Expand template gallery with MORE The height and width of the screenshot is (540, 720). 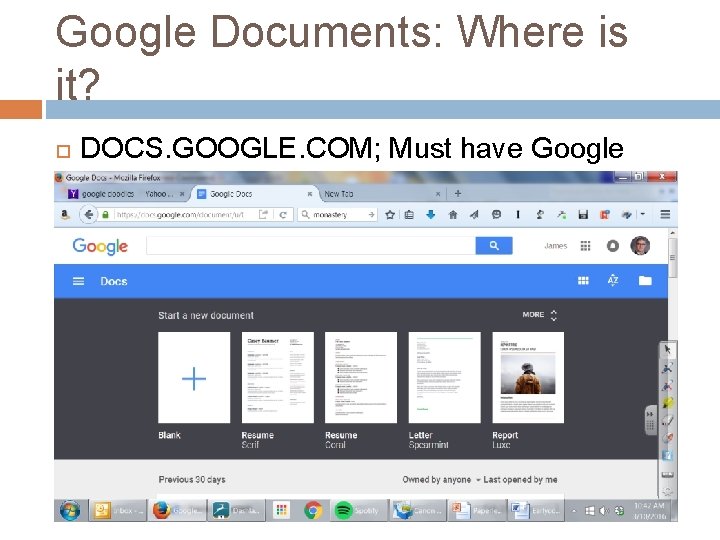pos(540,315)
